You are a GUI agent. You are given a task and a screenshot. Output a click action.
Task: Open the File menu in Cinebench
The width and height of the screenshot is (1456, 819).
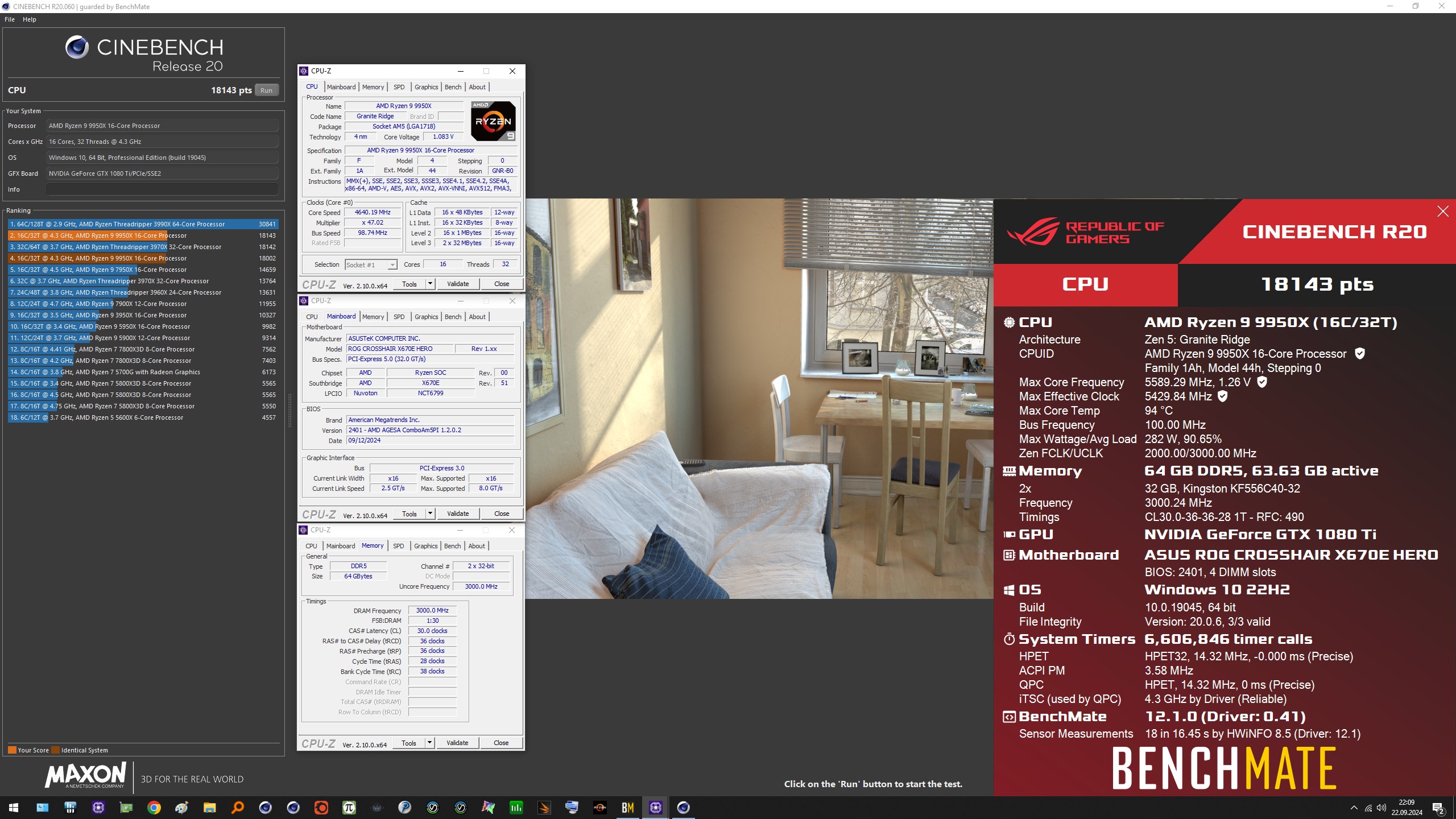10,19
